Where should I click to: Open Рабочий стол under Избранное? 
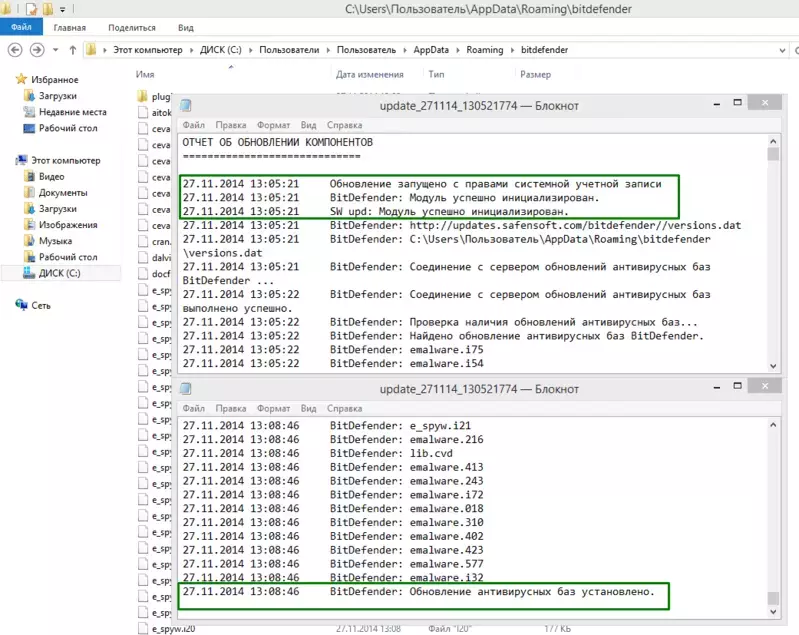click(68, 128)
